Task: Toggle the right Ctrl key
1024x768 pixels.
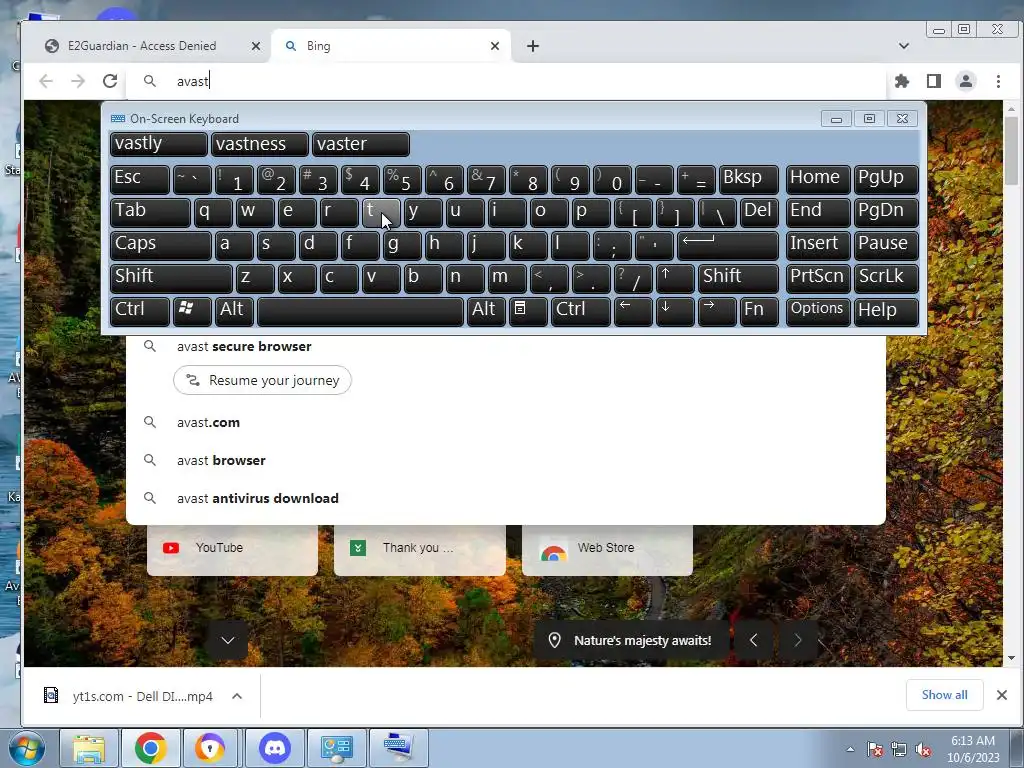Action: click(x=581, y=312)
